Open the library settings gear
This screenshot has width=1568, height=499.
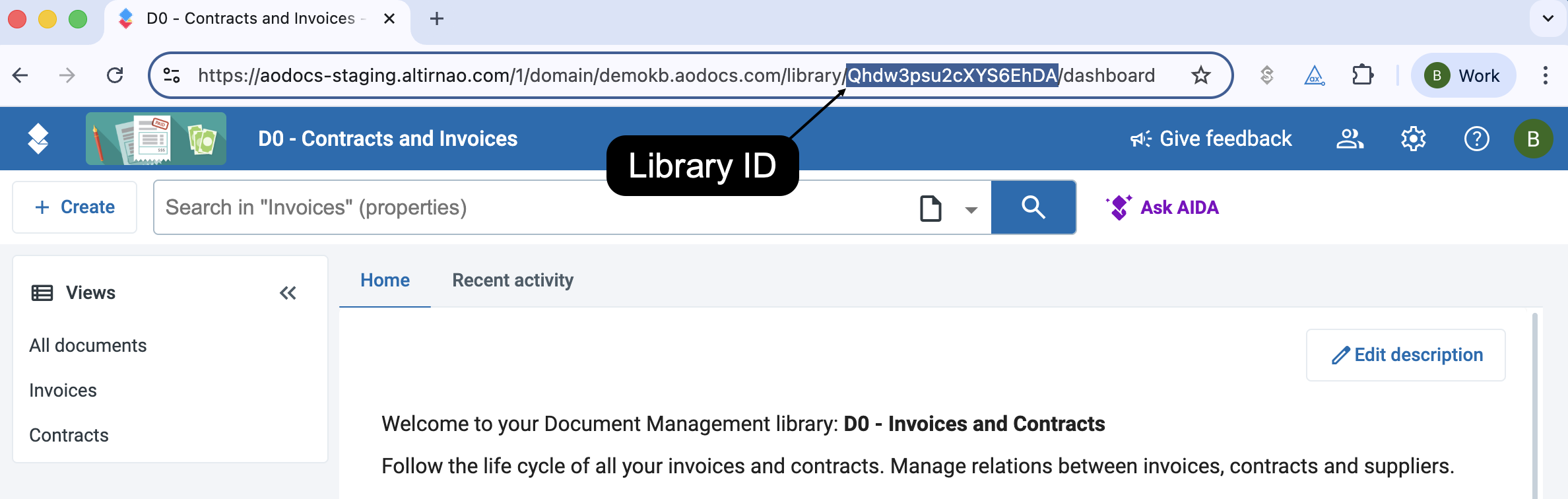pyautogui.click(x=1413, y=139)
